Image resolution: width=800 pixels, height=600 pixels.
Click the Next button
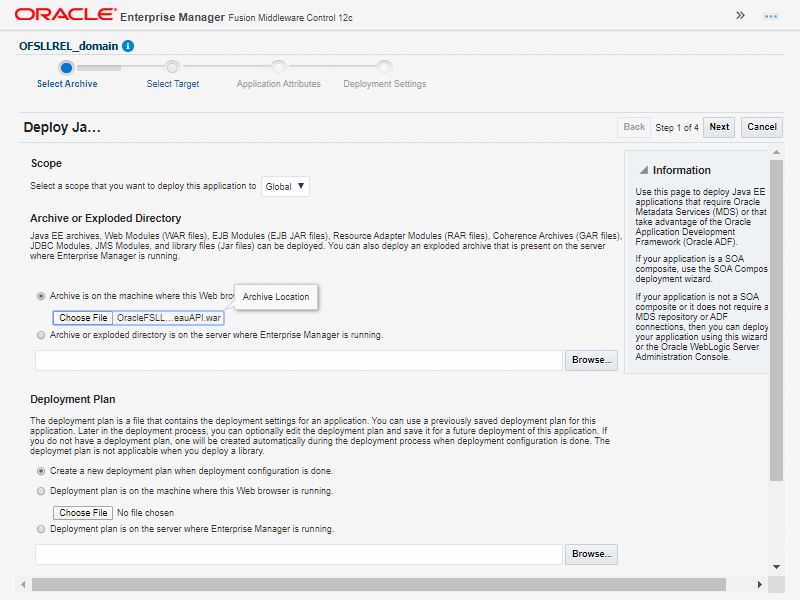[x=719, y=127]
